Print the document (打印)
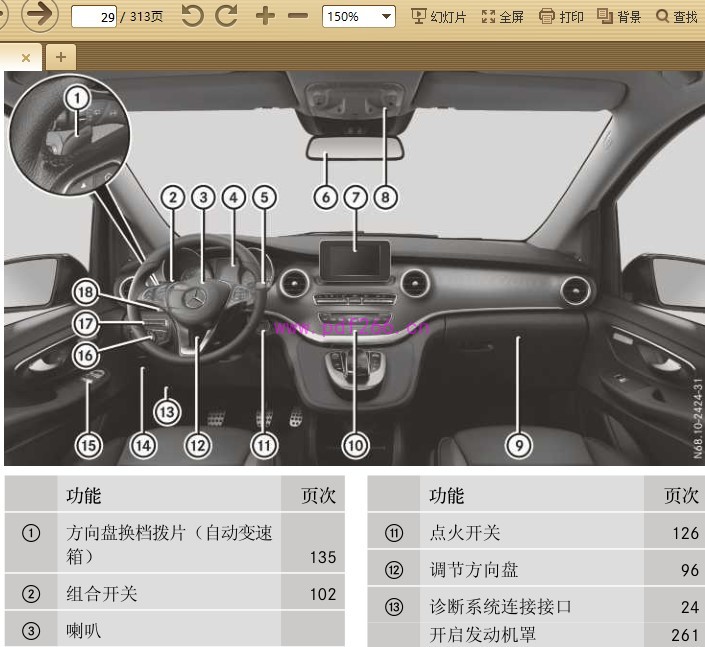Screen dimensions: 705x647 (x=561, y=17)
